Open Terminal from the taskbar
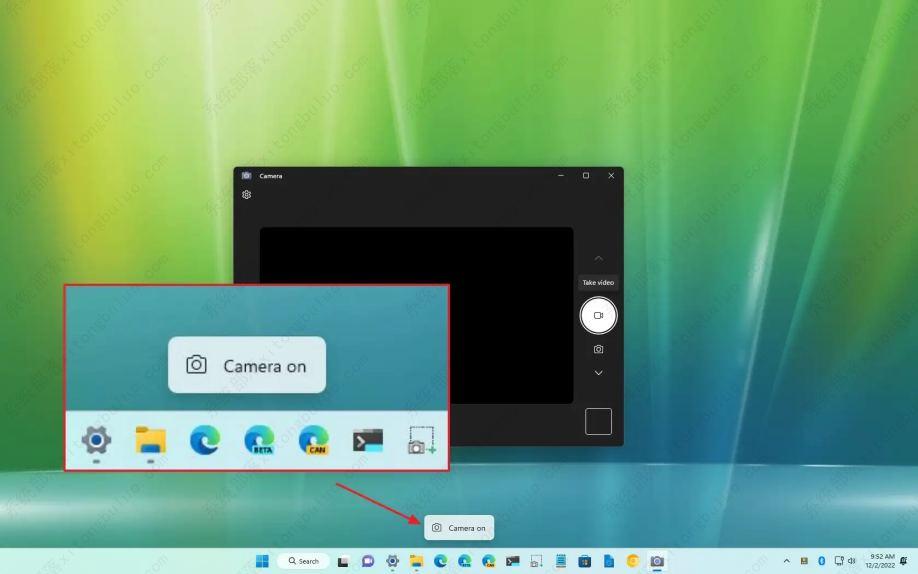The width and height of the screenshot is (918, 574). [512, 561]
